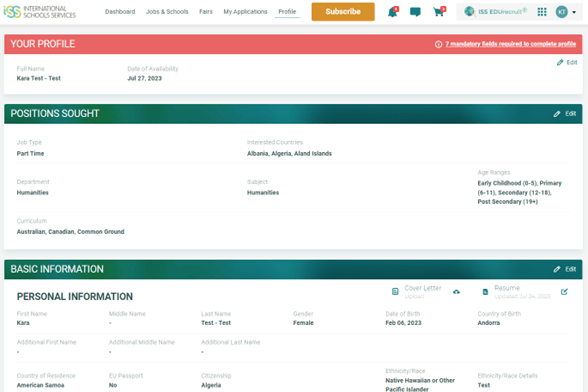Screen dimensions: 588x392
Task: Click the Cover Letter label
Action: [423, 288]
